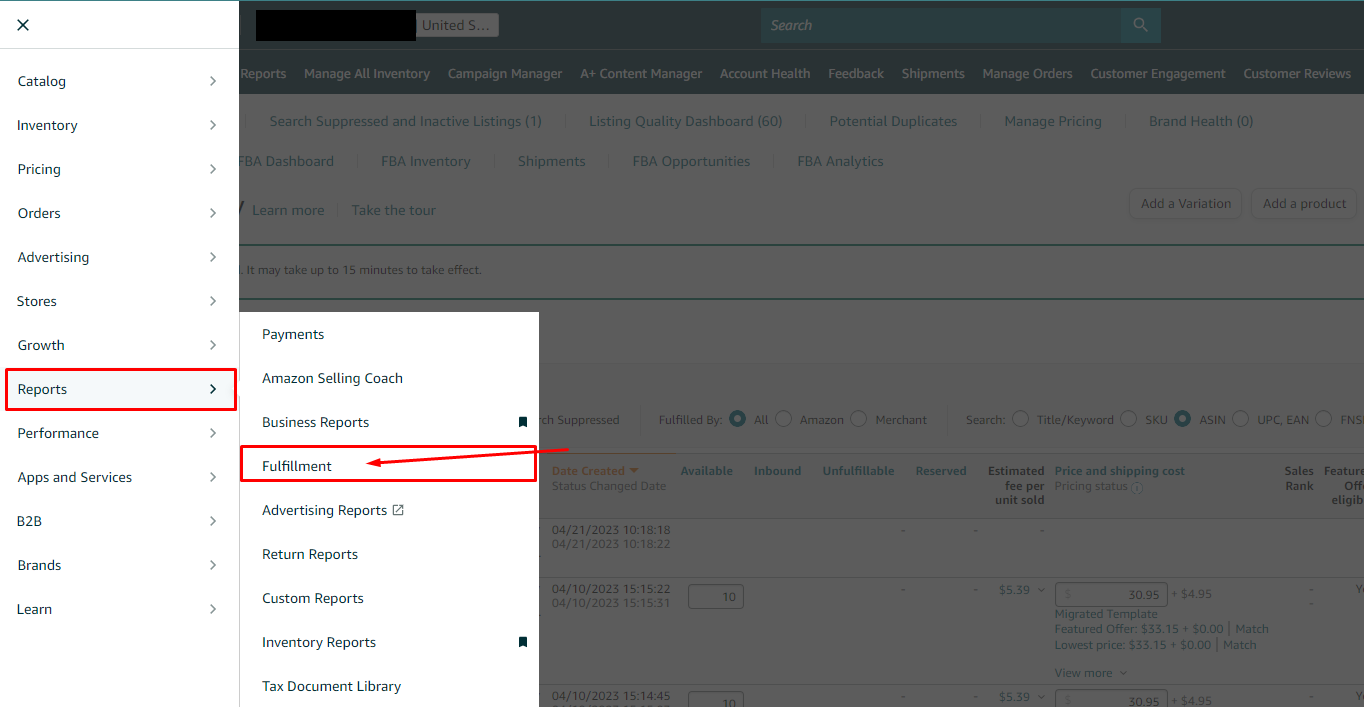Click the top Search input field
Image resolution: width=1364 pixels, height=707 pixels.
click(x=941, y=25)
